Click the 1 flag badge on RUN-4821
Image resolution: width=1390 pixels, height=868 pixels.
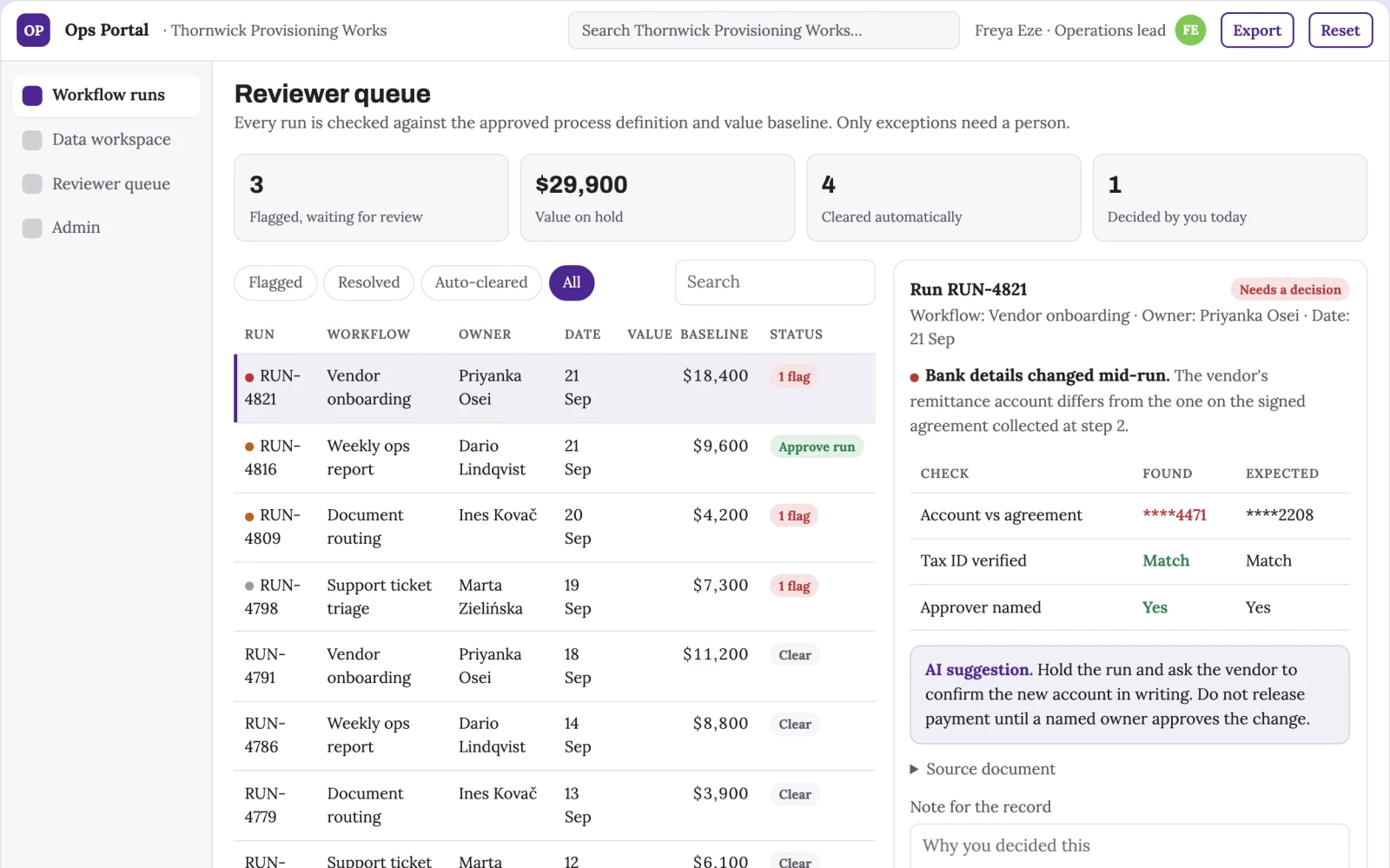pyautogui.click(x=794, y=377)
